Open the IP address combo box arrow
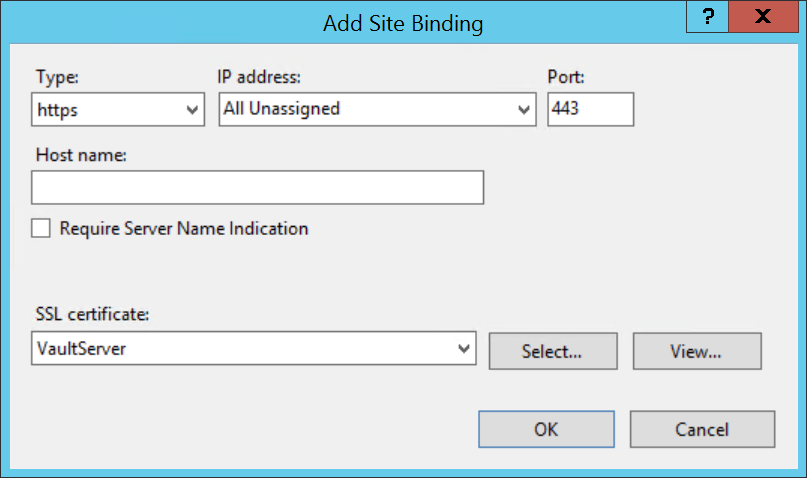 click(x=525, y=110)
